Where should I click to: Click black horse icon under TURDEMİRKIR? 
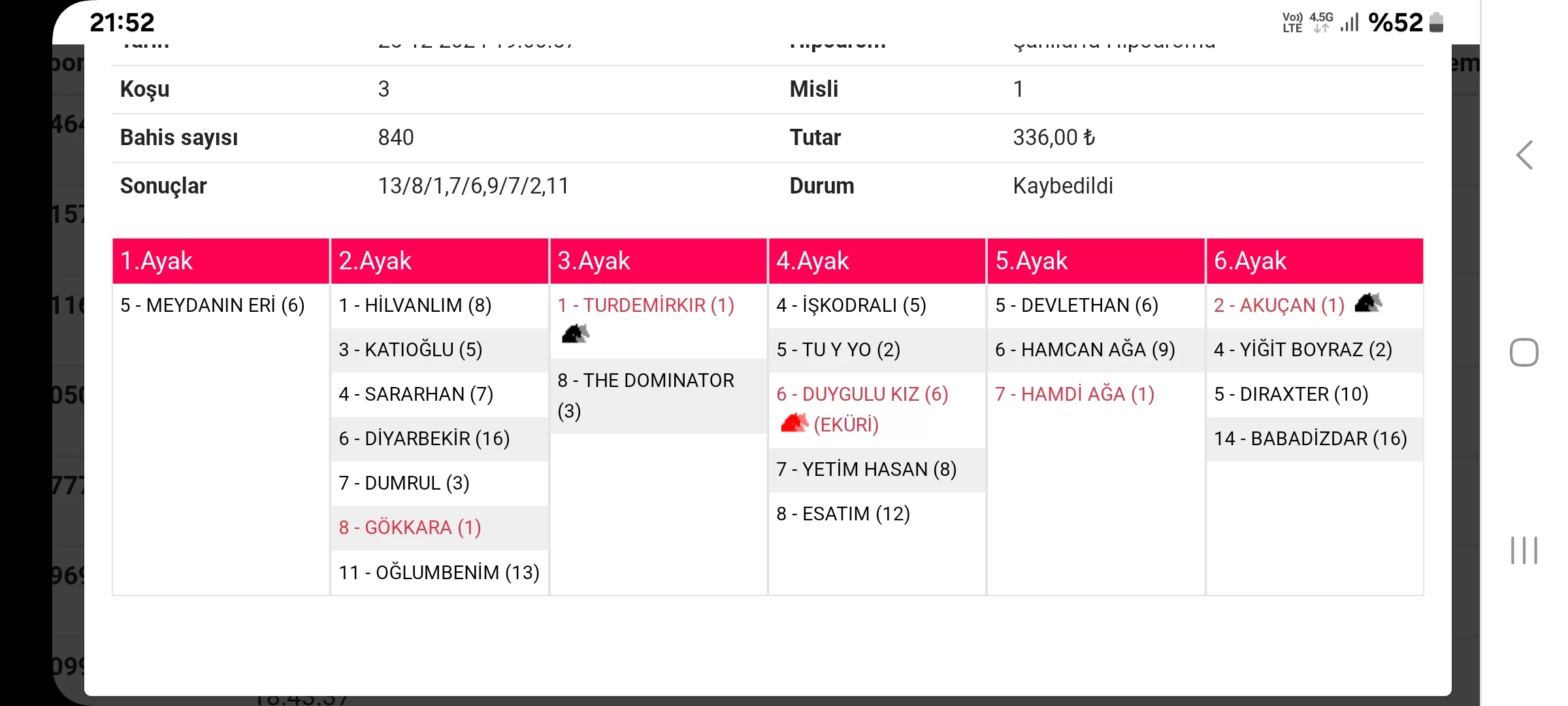pos(575,334)
